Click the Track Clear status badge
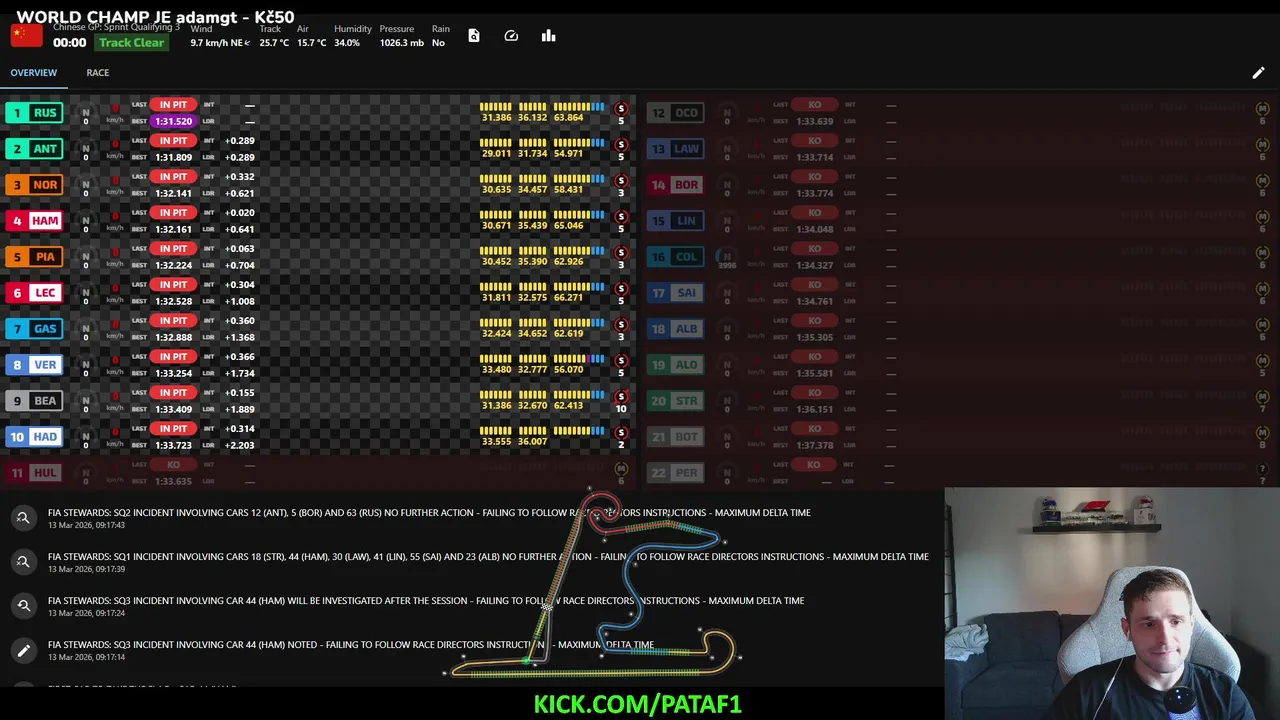This screenshot has height=720, width=1280. pos(131,43)
